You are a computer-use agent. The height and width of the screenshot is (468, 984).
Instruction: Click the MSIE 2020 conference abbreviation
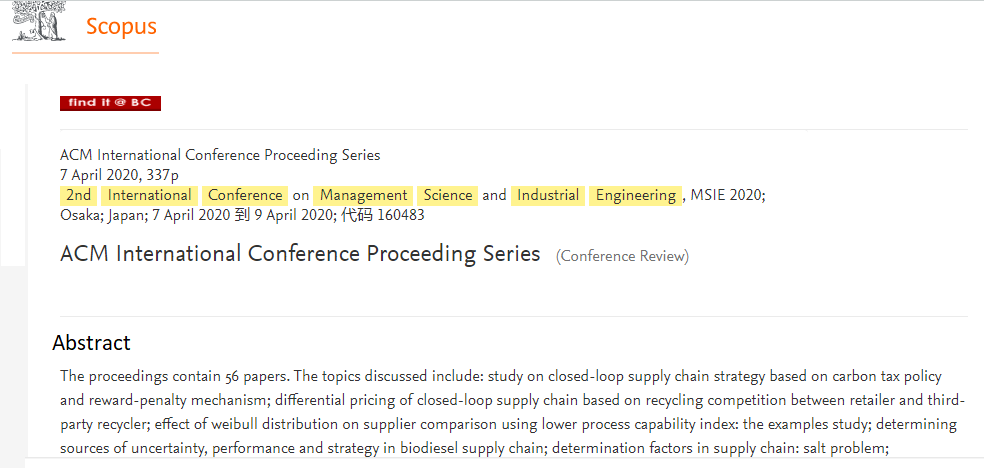[x=726, y=196]
